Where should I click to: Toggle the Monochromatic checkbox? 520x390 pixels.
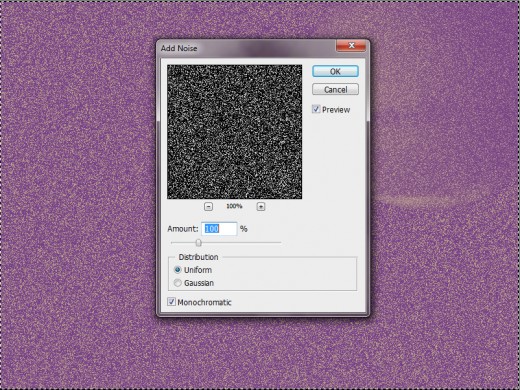[x=171, y=302]
